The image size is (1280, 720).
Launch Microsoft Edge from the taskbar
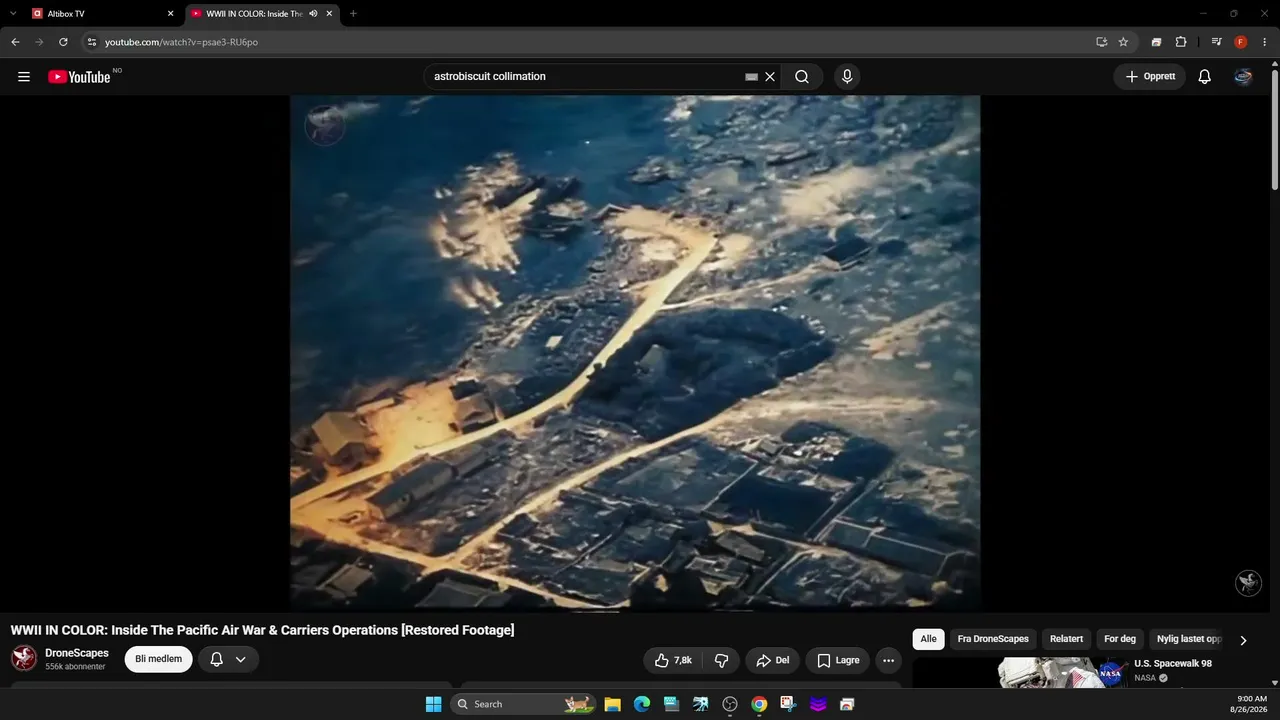click(642, 704)
